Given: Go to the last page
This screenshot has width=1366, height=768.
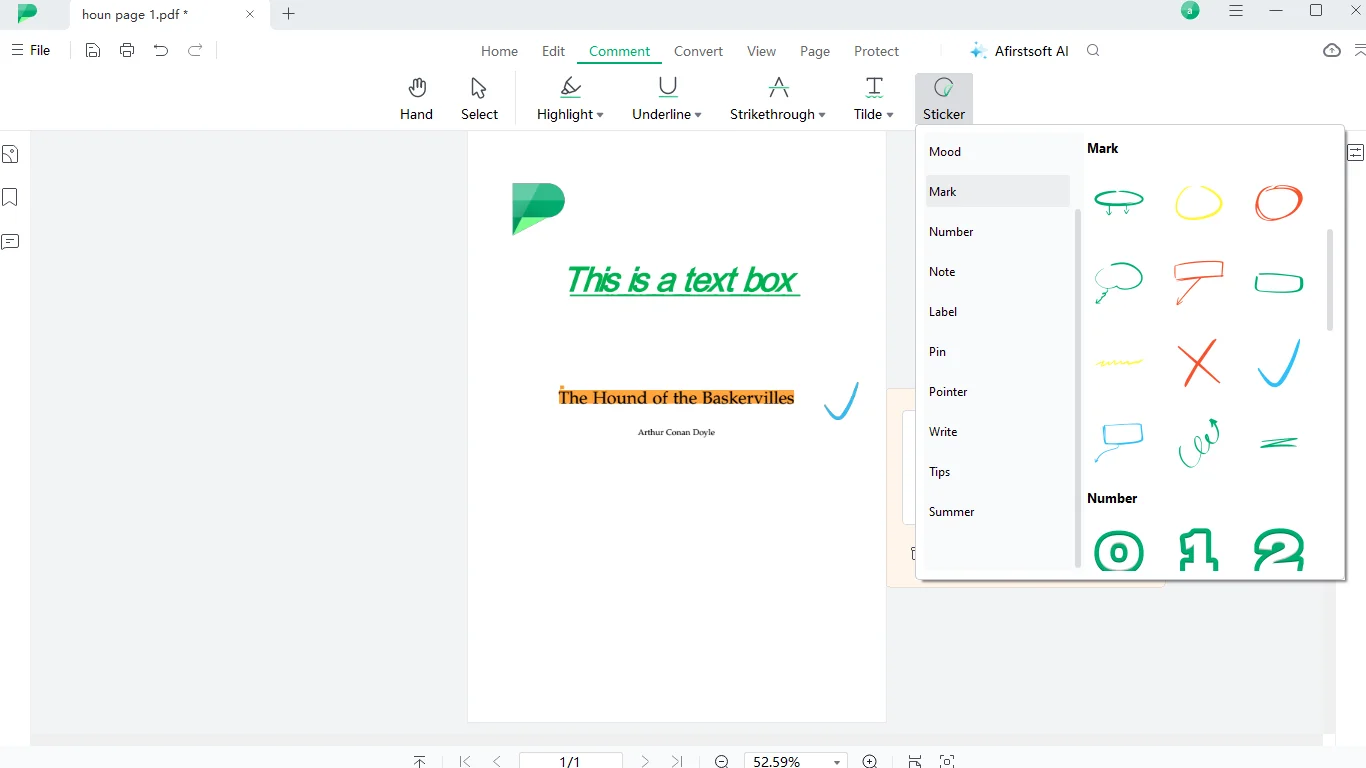Looking at the screenshot, I should [x=677, y=762].
